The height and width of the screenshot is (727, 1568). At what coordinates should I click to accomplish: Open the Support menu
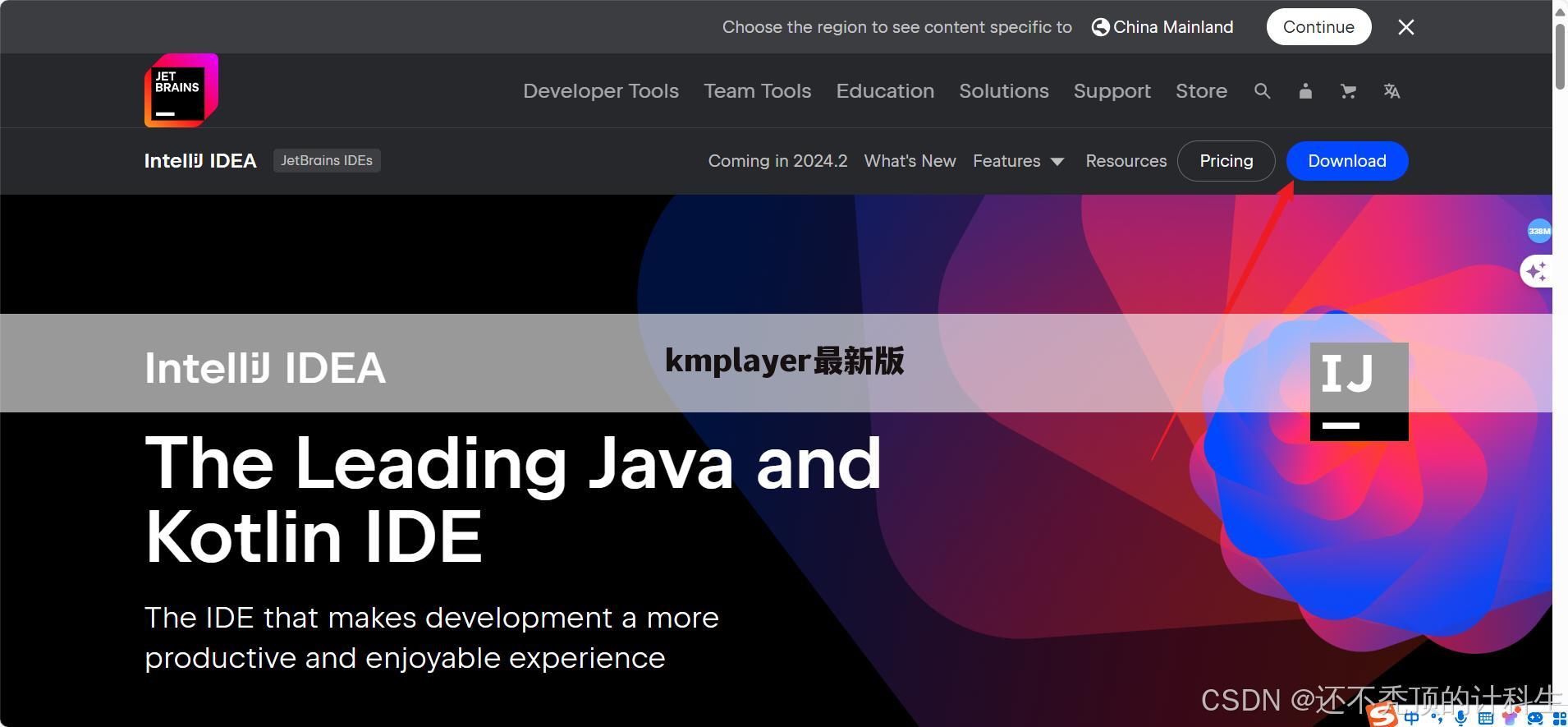(1112, 91)
